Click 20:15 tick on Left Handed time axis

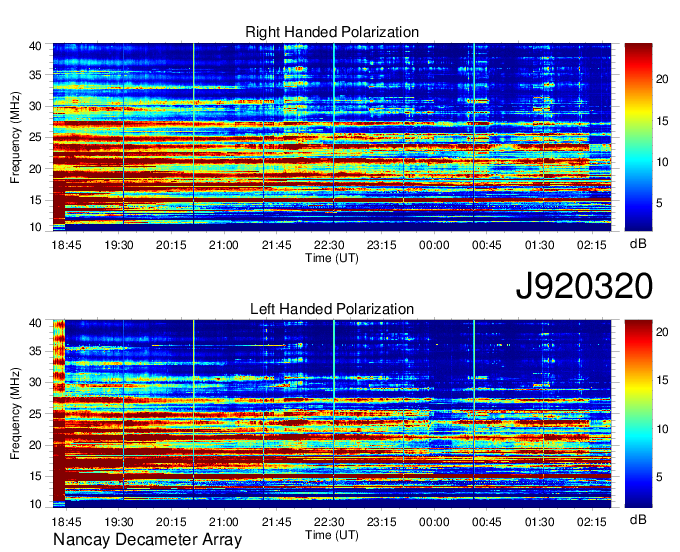(x=171, y=522)
